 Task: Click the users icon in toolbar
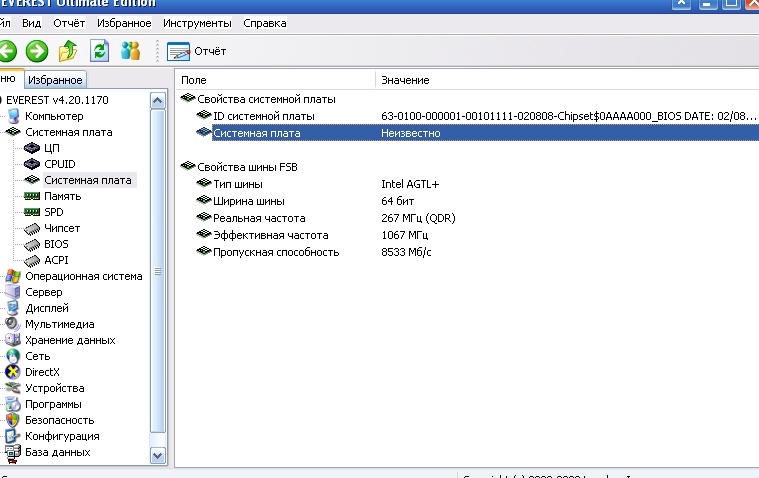click(x=131, y=51)
